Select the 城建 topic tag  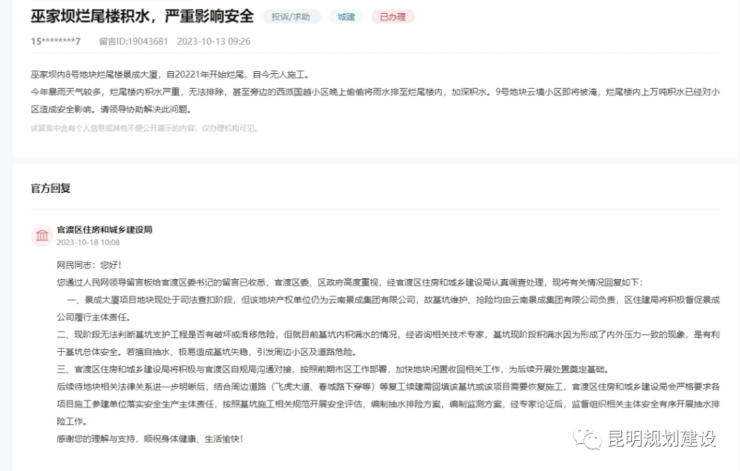(345, 17)
